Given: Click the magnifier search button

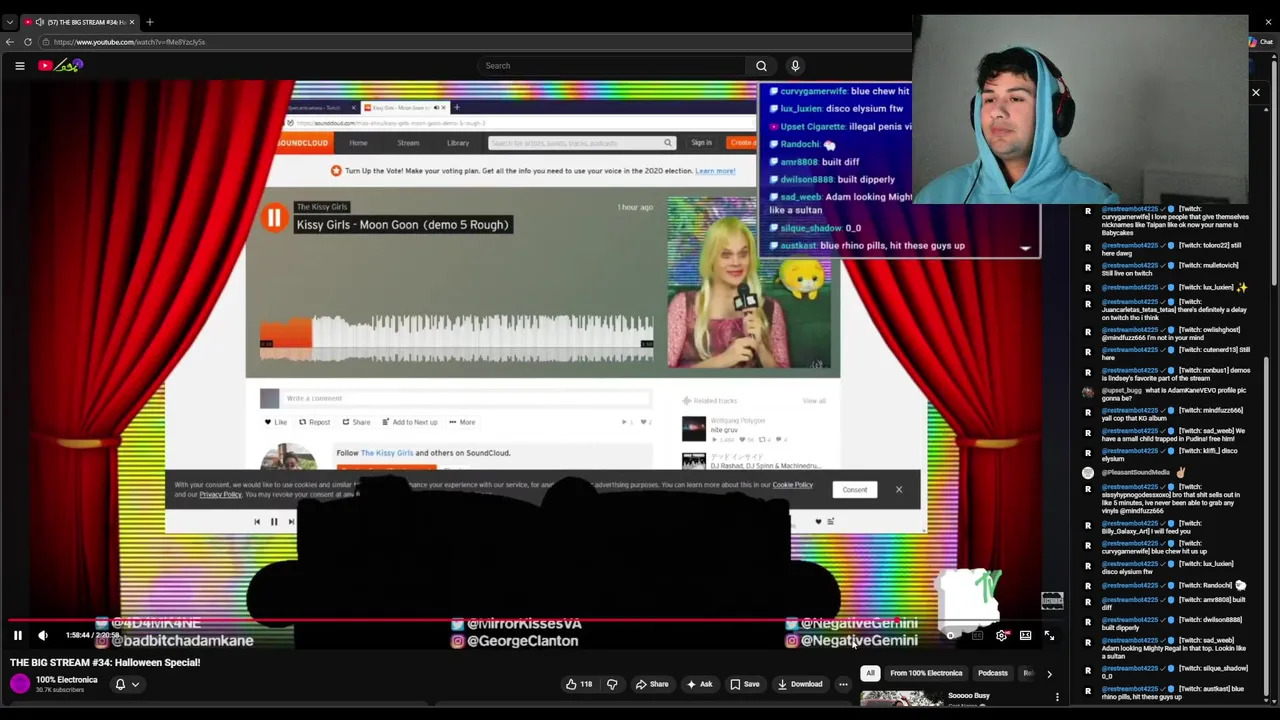Looking at the screenshot, I should [x=761, y=66].
